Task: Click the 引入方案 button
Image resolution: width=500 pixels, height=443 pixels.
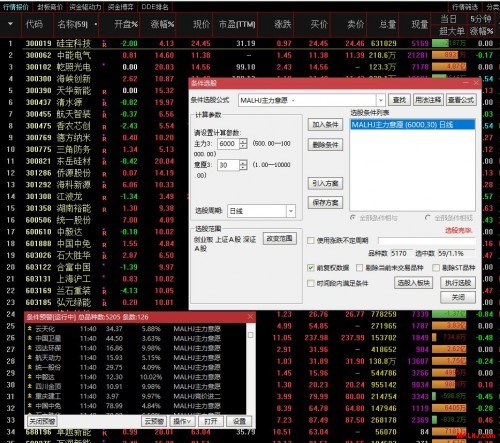Action: (x=325, y=183)
